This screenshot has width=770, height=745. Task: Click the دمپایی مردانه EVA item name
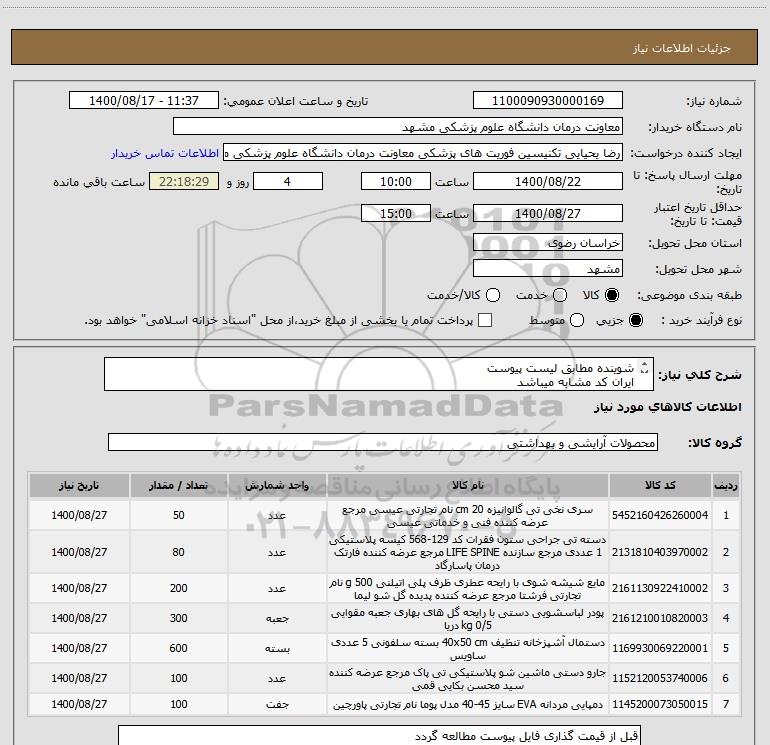(x=468, y=704)
